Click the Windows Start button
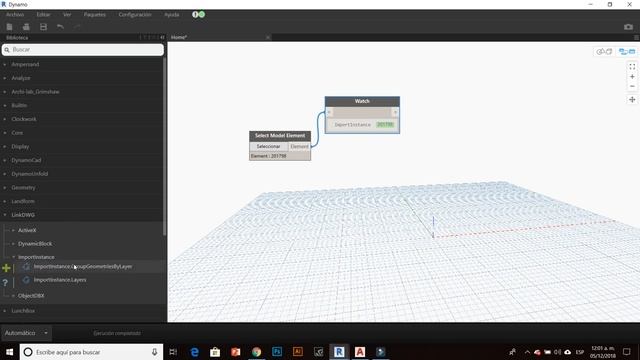 click(x=9, y=352)
